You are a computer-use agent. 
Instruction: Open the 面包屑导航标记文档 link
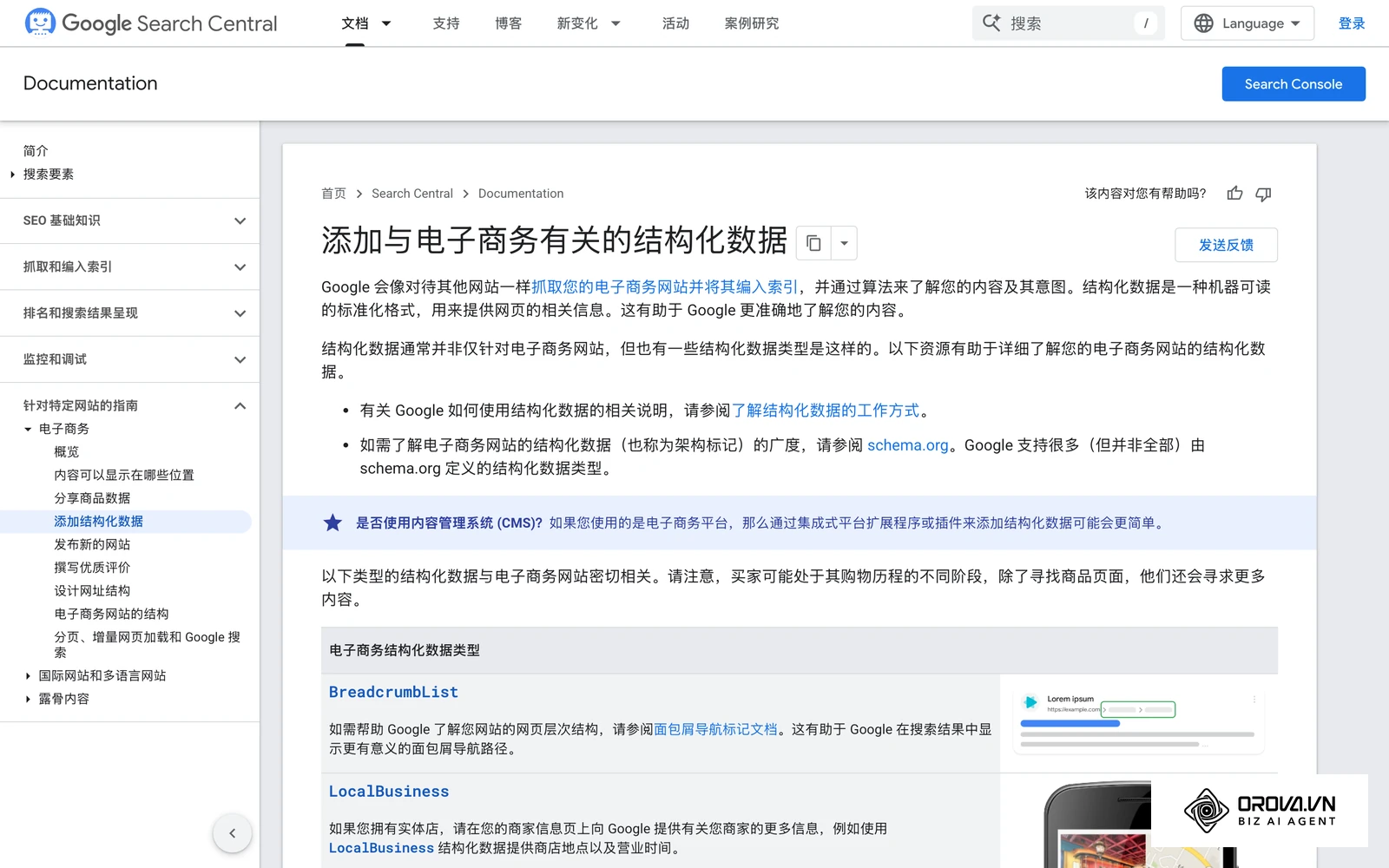click(x=715, y=729)
